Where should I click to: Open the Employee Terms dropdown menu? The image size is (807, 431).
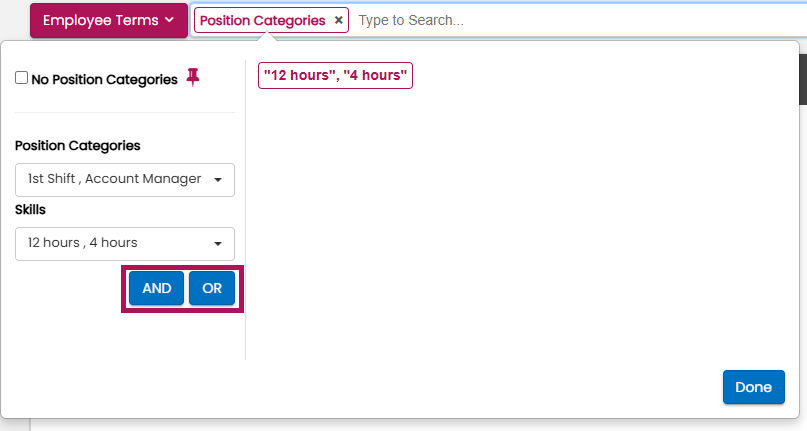(108, 20)
